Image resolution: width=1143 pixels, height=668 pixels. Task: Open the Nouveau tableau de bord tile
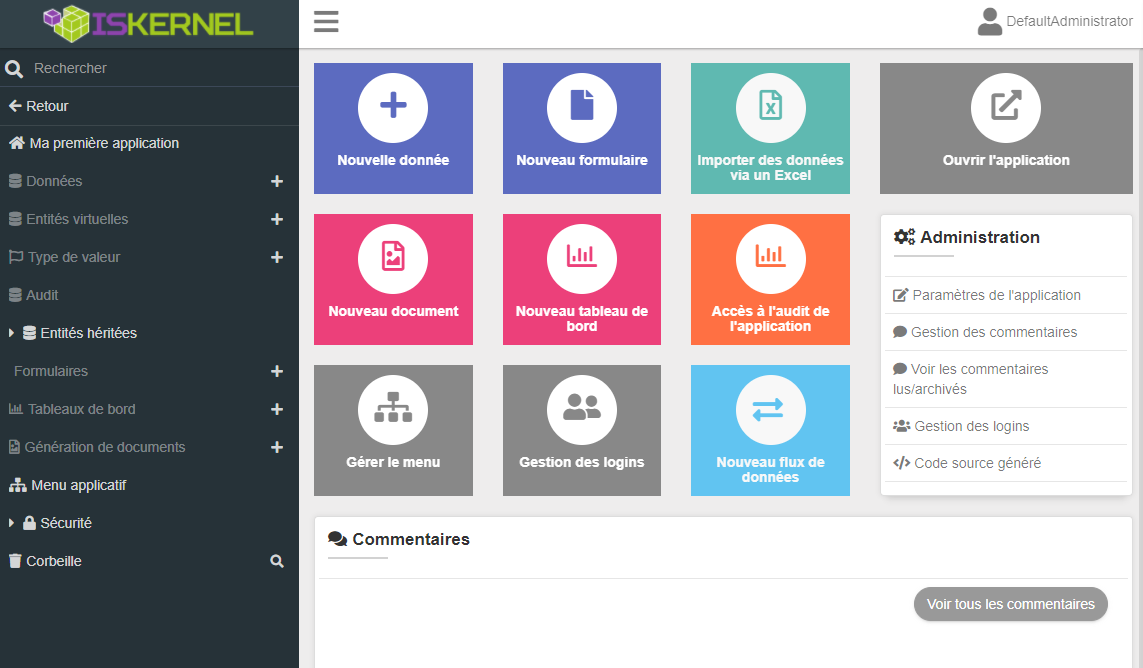[x=581, y=278]
